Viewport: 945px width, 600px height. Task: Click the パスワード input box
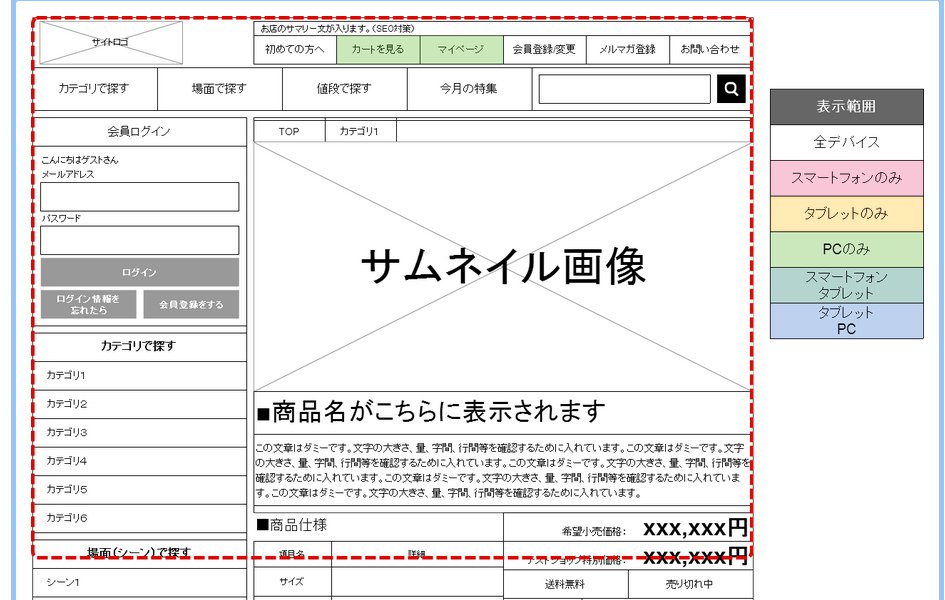[140, 240]
